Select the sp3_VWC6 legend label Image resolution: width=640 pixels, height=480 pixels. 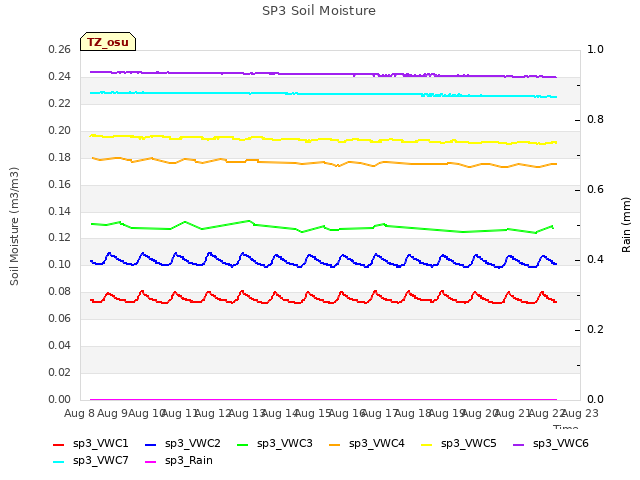click(x=560, y=444)
